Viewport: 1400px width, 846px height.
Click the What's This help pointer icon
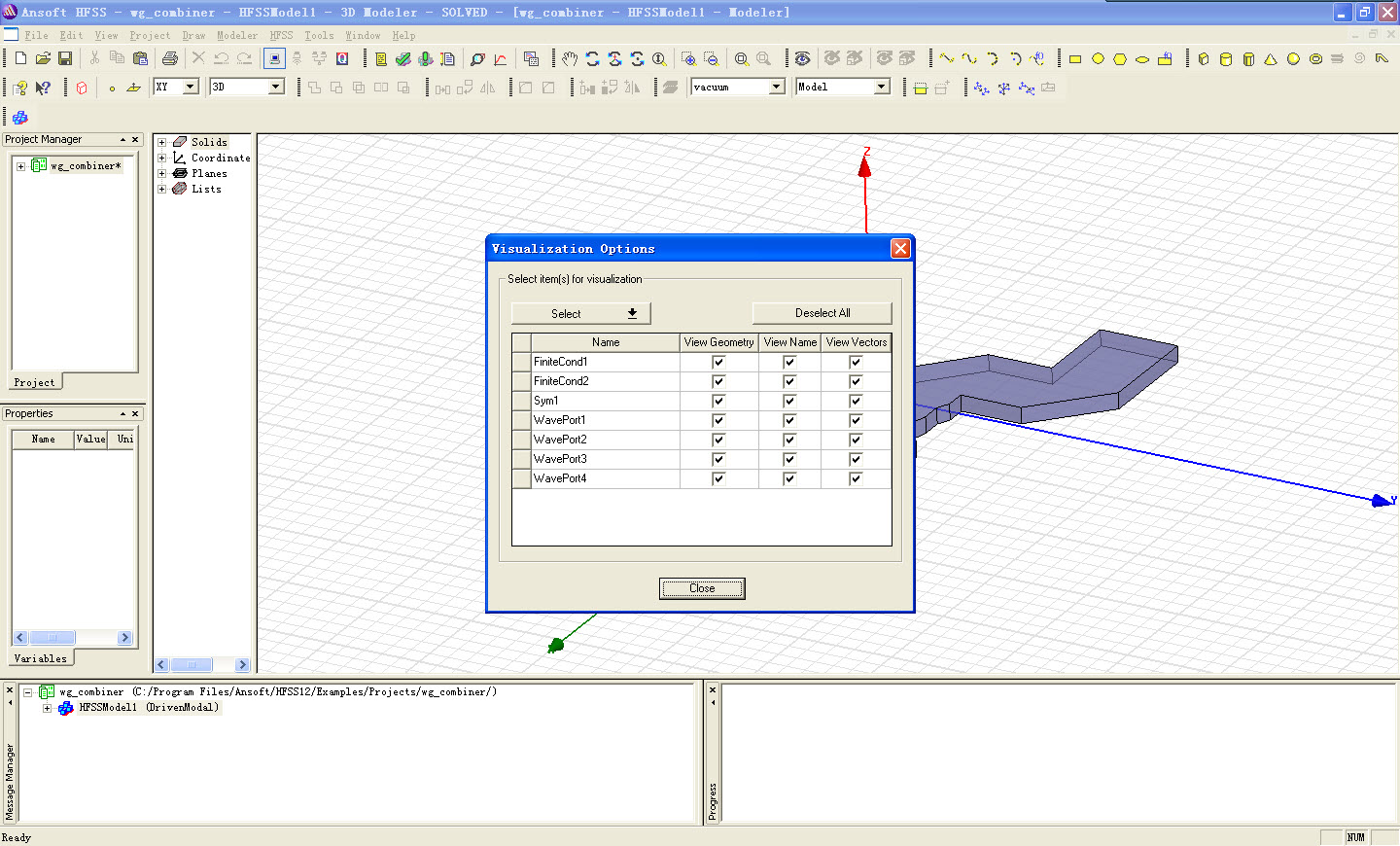coord(43,88)
